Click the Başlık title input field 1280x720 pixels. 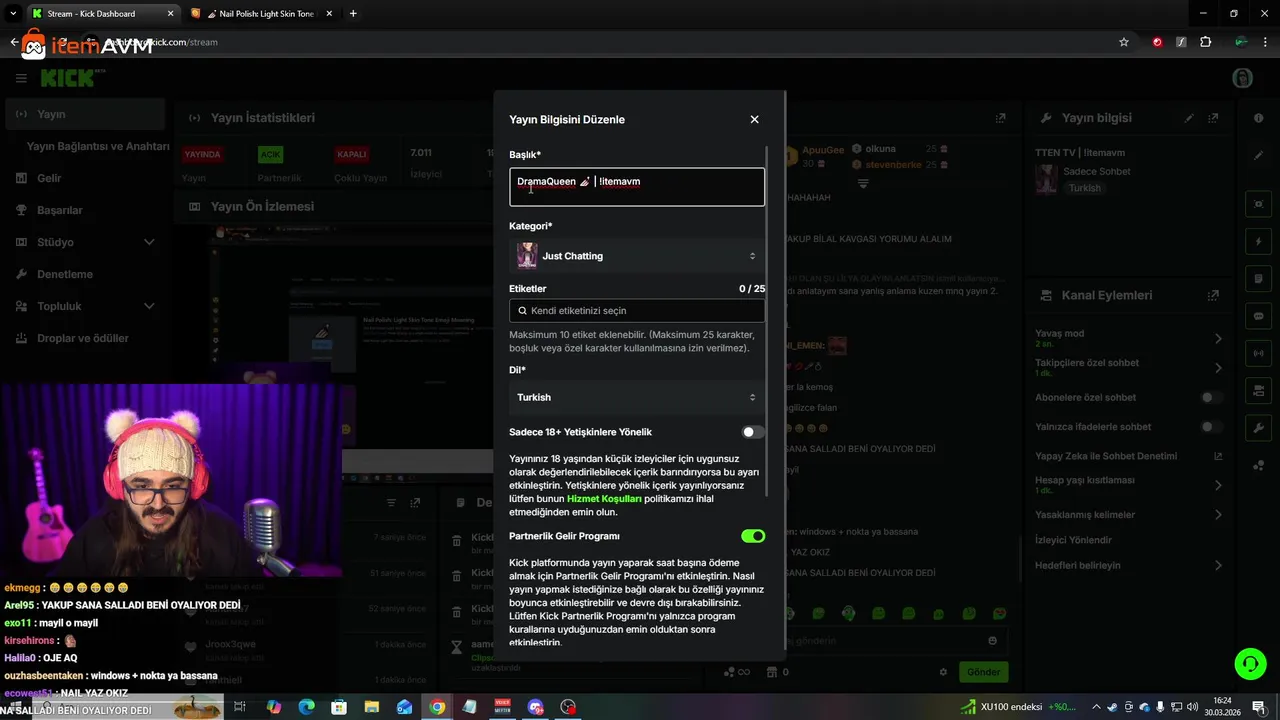[x=637, y=187]
